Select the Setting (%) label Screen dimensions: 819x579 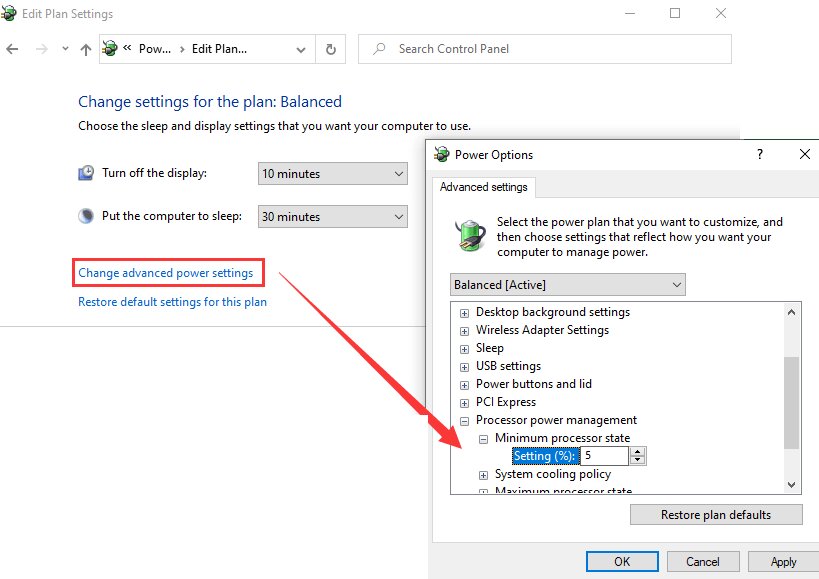[x=545, y=456]
